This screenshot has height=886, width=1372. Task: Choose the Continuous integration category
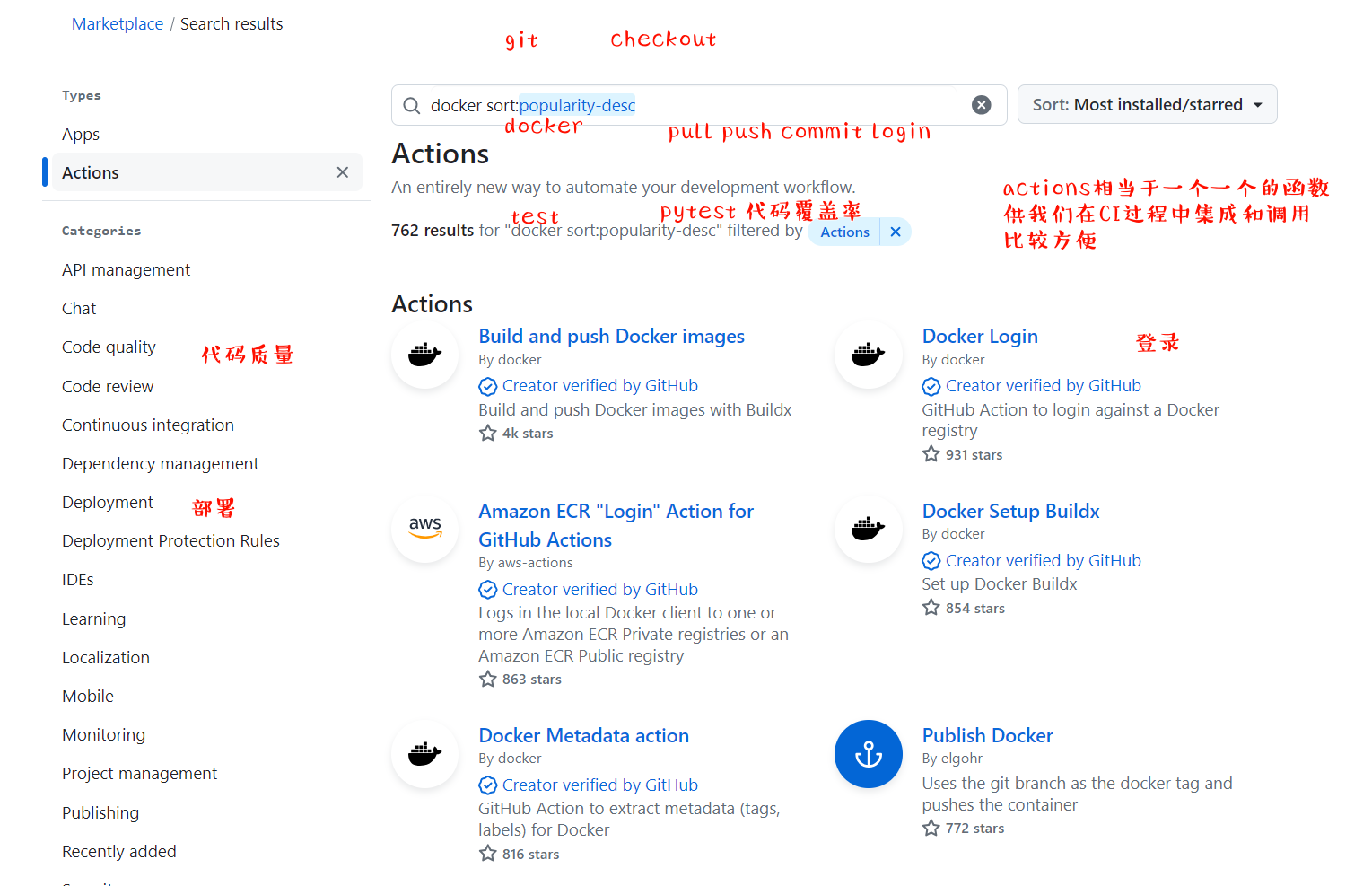[x=148, y=425]
